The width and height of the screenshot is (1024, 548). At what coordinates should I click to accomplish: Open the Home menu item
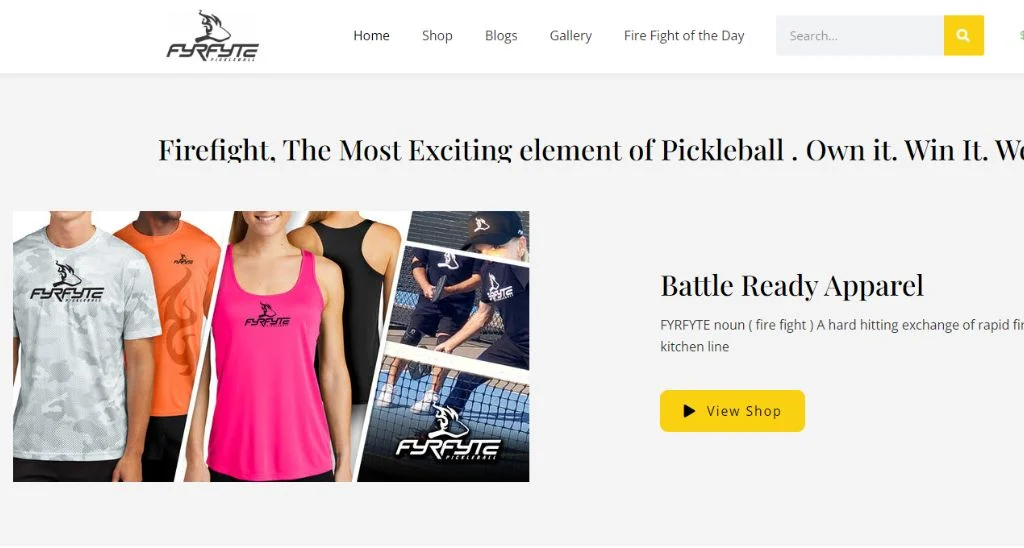click(x=371, y=36)
